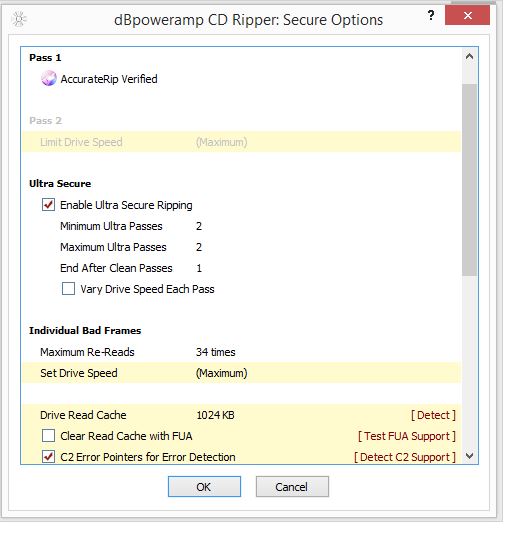The height and width of the screenshot is (540, 511).
Task: Change End After Clean Passes value 1
Action: (199, 268)
